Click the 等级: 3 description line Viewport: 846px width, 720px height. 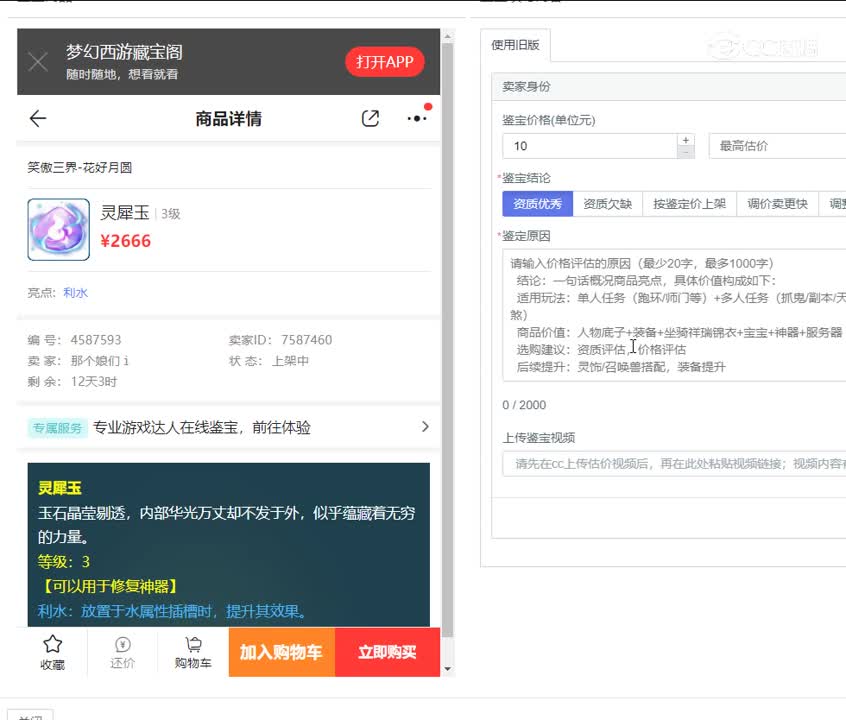click(64, 562)
